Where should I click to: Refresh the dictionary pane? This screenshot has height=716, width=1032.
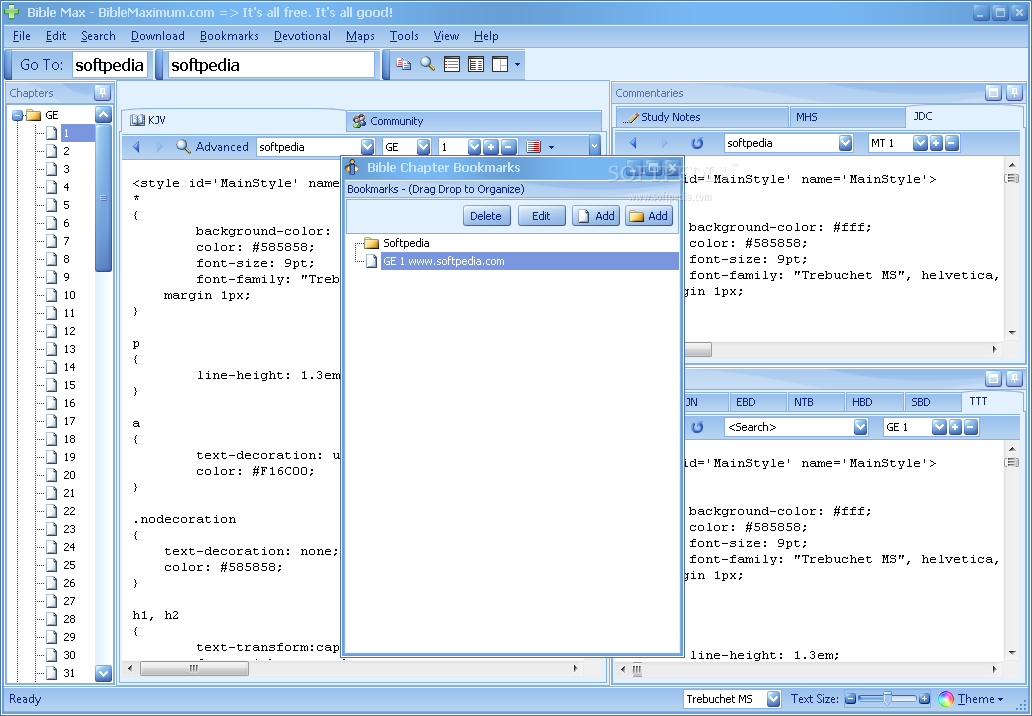tap(697, 427)
